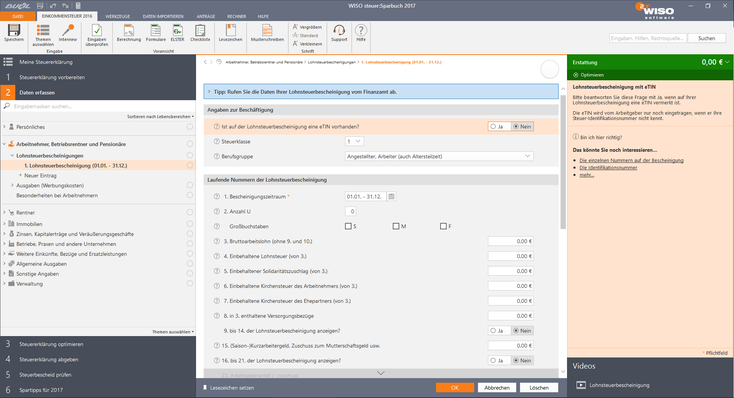The width and height of the screenshot is (734, 398).
Task: Click Vergrößern font size option
Action: tap(307, 27)
